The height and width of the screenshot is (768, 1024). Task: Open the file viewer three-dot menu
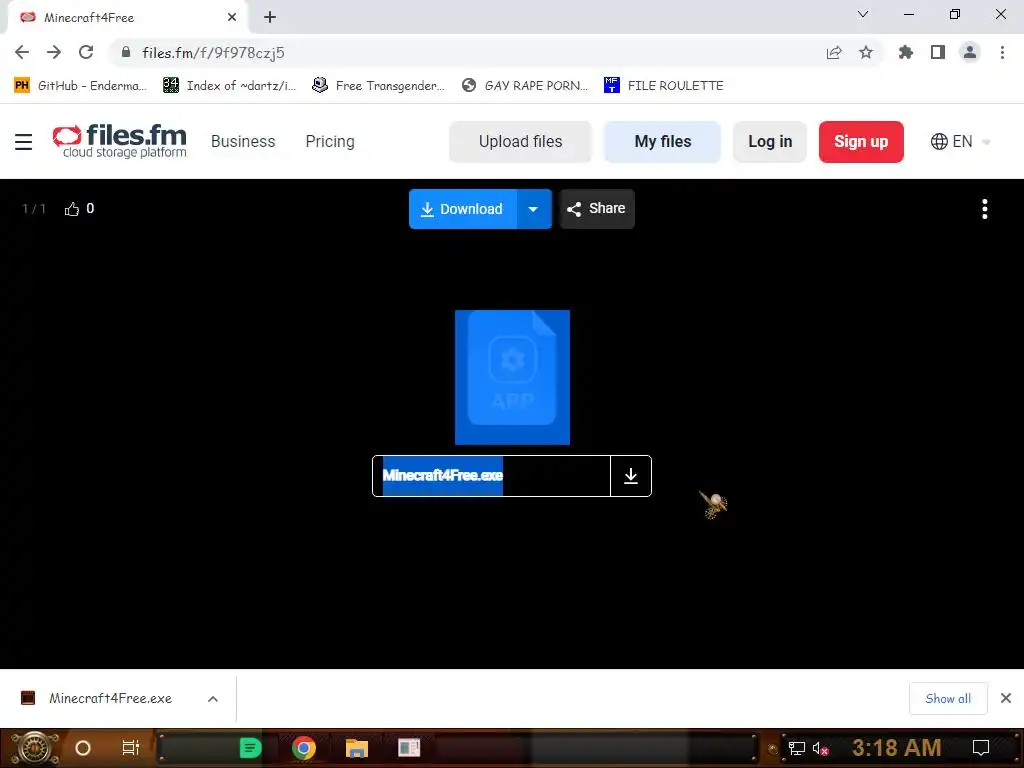point(985,209)
